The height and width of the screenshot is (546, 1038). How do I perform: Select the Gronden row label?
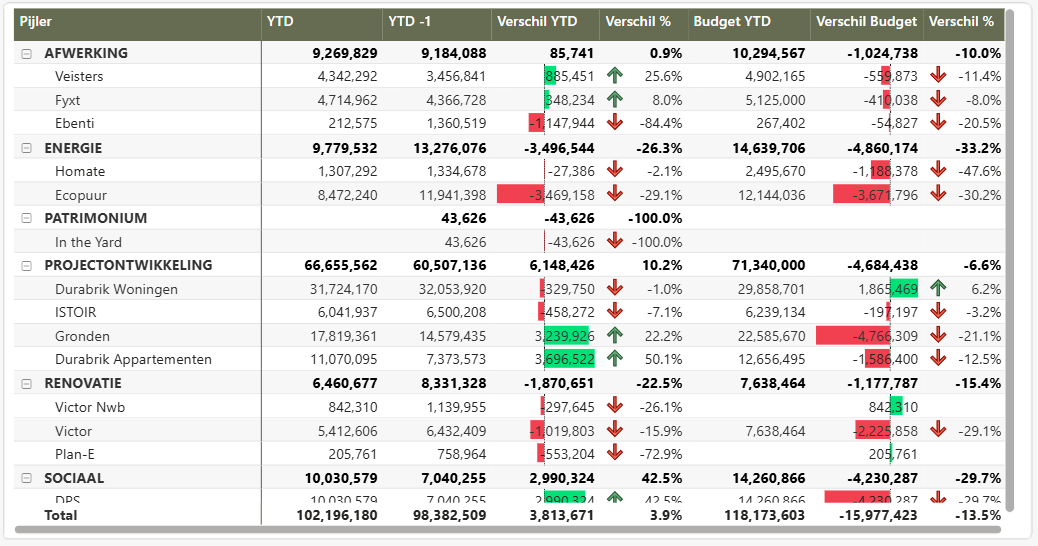coord(82,336)
